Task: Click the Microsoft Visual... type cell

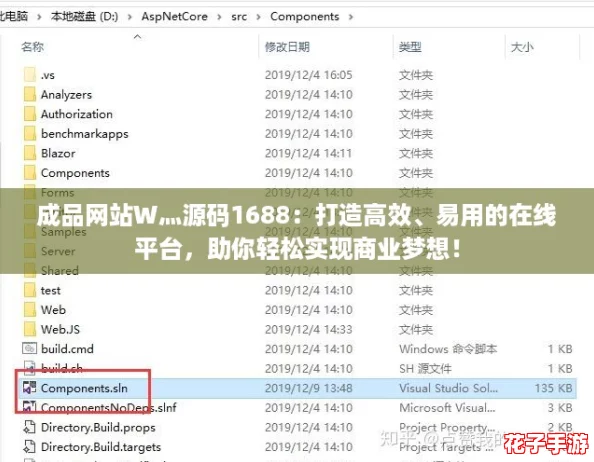Action: 447,408
